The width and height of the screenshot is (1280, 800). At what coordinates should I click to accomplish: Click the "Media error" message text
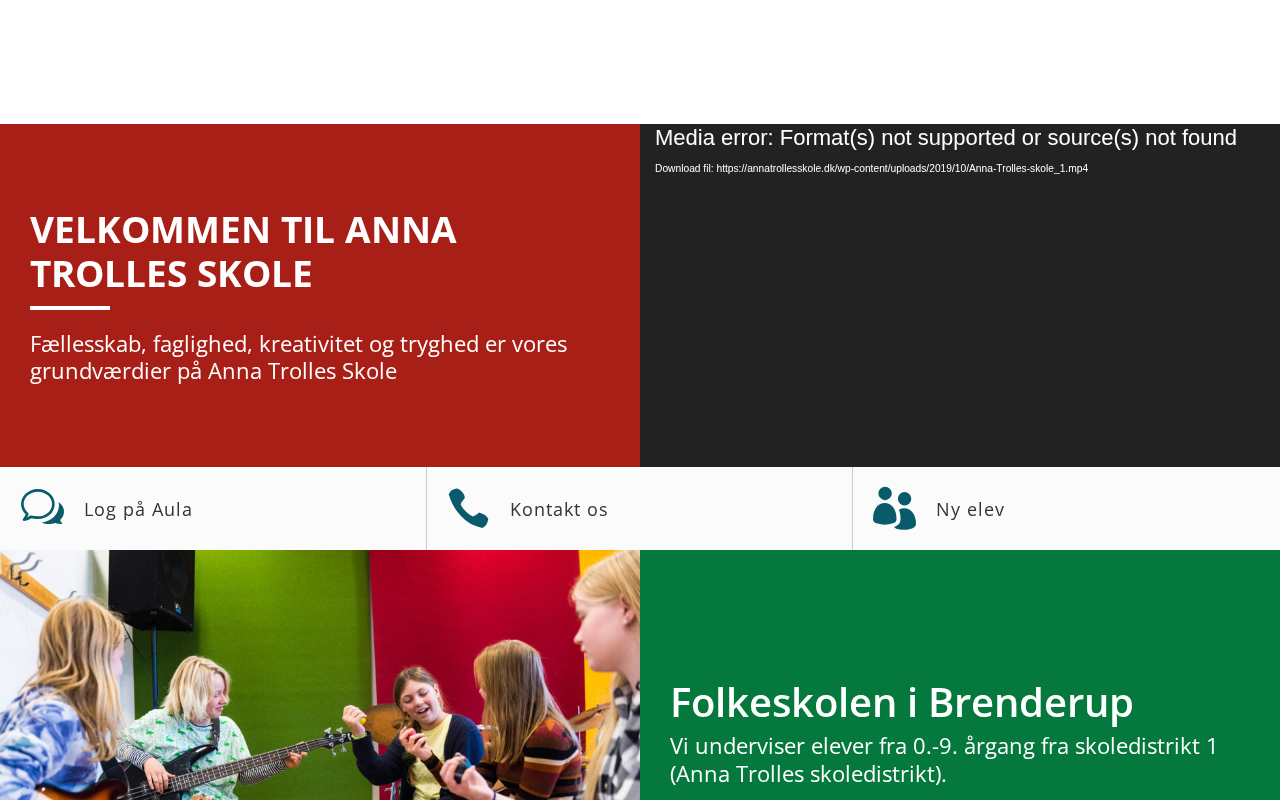pos(945,138)
